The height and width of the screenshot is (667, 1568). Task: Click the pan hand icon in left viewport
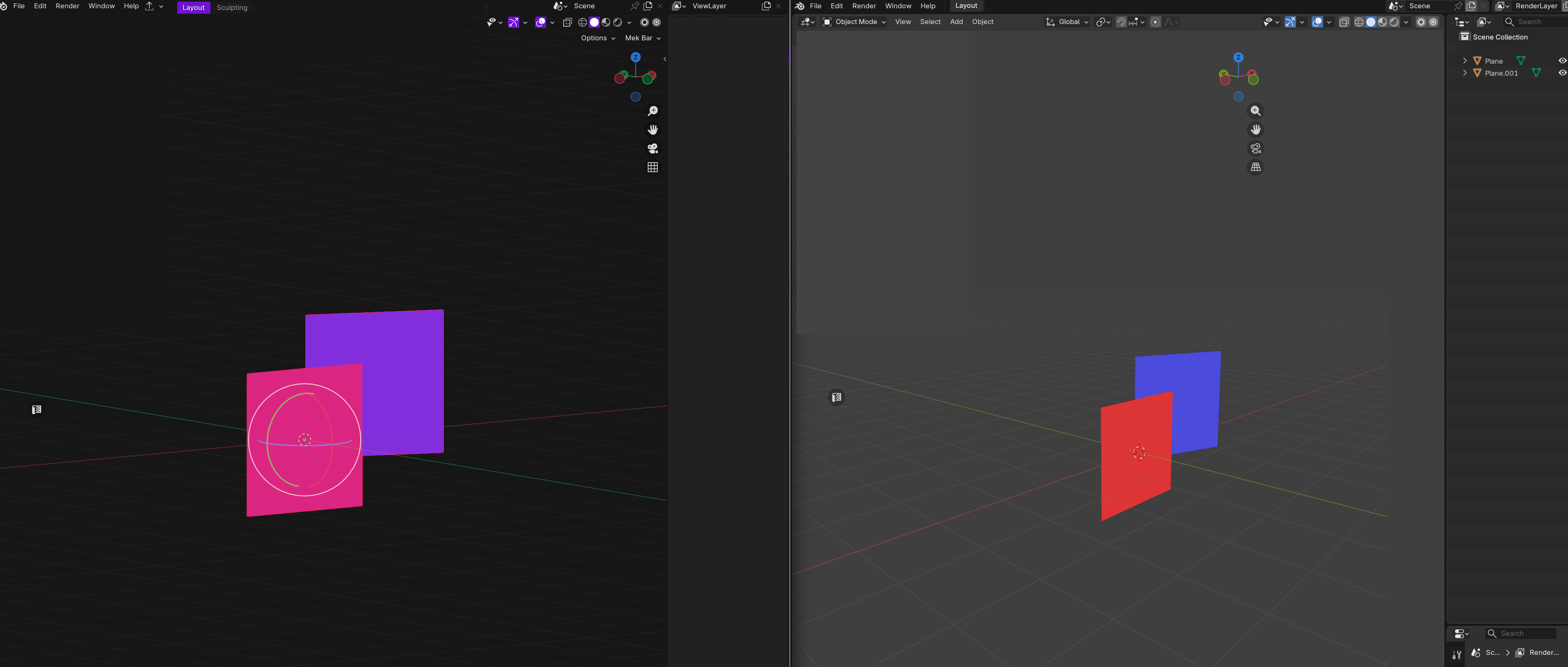tap(652, 130)
